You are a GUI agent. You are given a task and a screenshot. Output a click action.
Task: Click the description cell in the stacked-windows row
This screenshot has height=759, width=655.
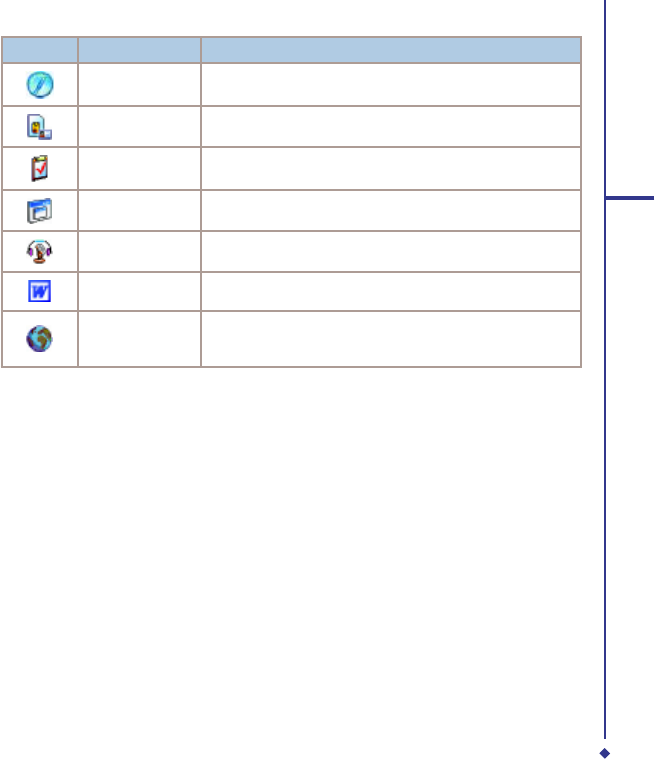click(x=391, y=211)
